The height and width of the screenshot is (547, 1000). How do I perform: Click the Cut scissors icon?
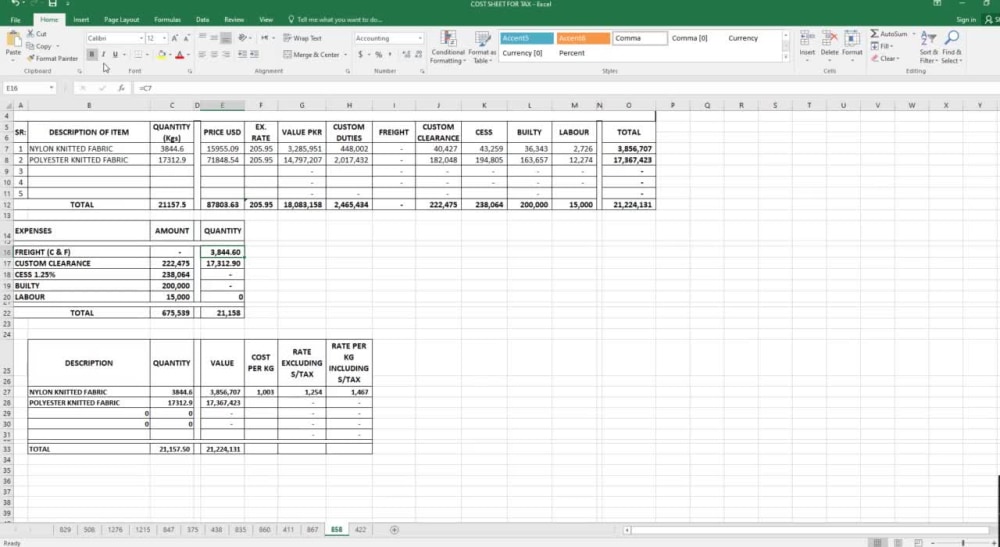[x=30, y=33]
